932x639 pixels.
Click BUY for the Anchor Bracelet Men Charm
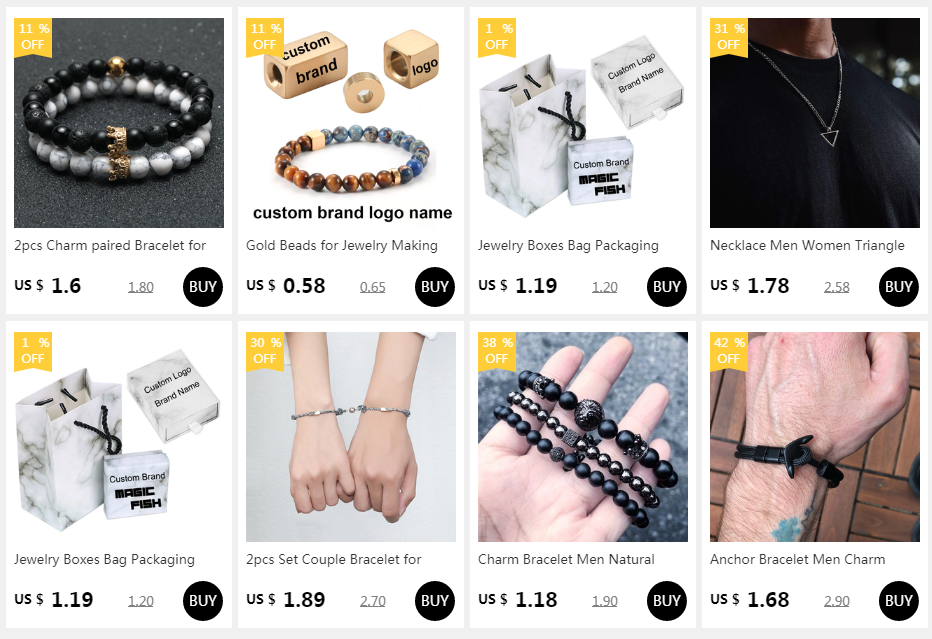pyautogui.click(x=898, y=600)
